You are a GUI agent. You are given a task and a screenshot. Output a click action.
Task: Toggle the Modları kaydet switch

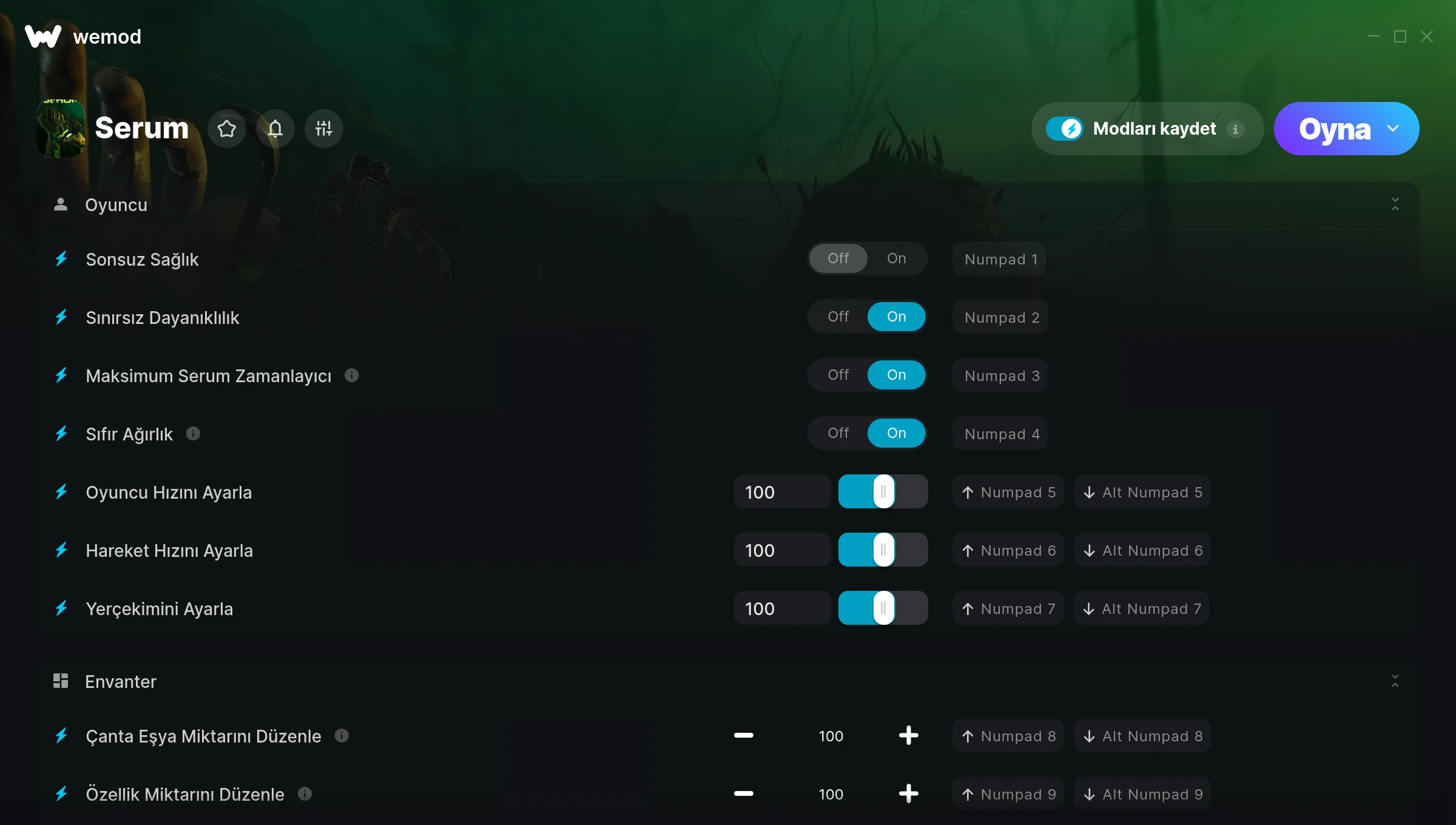click(1064, 129)
